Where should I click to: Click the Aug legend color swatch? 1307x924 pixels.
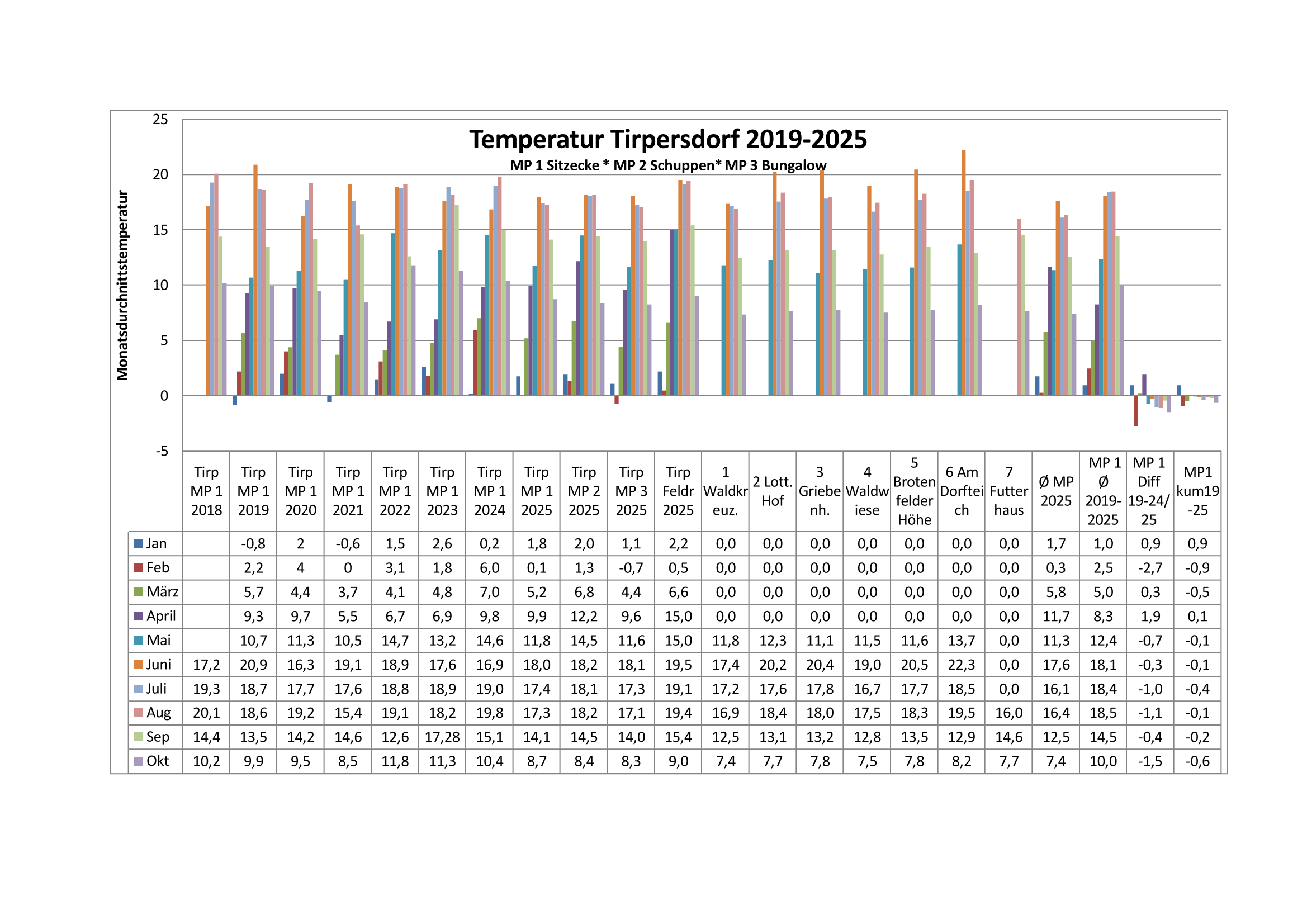click(138, 713)
